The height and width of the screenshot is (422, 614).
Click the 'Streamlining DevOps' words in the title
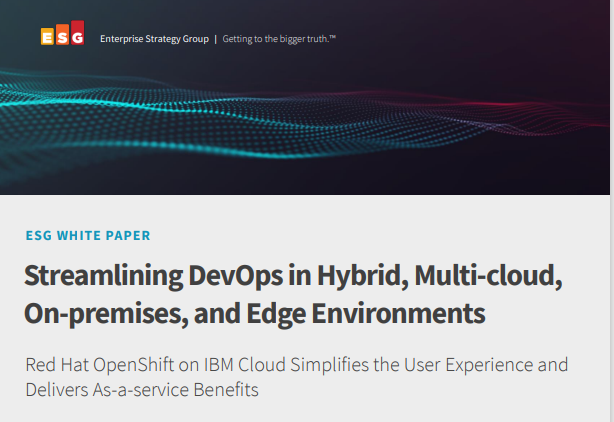(144, 274)
